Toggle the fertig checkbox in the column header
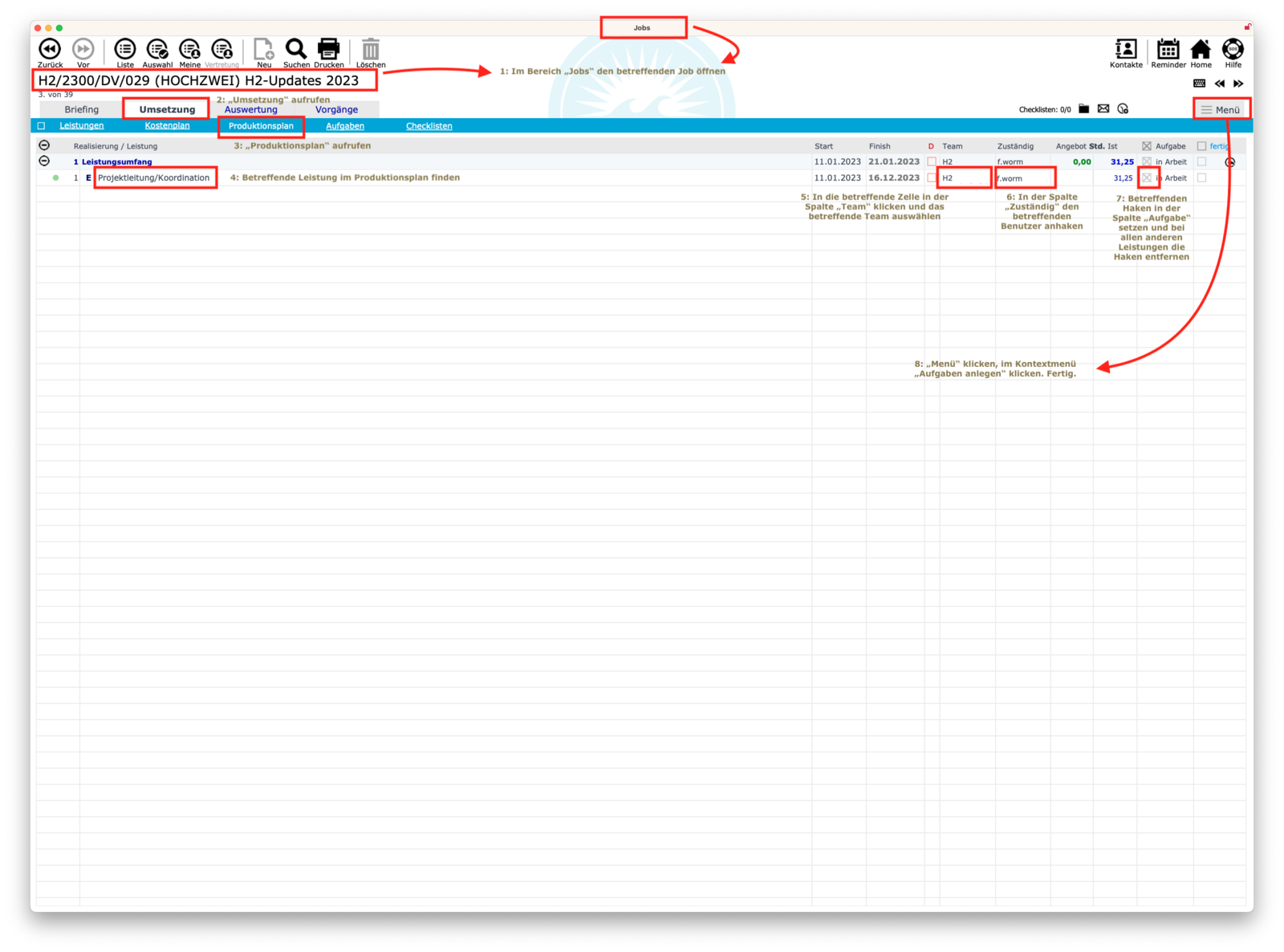The height and width of the screenshot is (952, 1284). pyautogui.click(x=1201, y=146)
